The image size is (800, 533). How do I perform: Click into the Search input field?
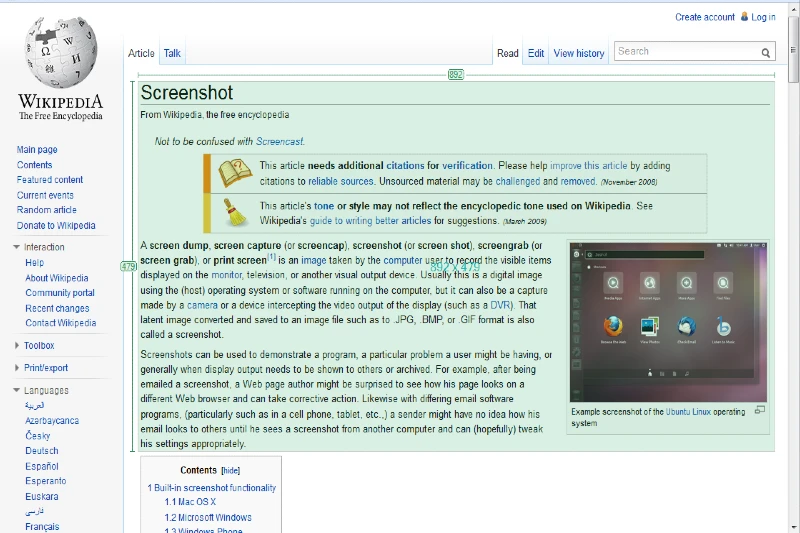tap(685, 52)
